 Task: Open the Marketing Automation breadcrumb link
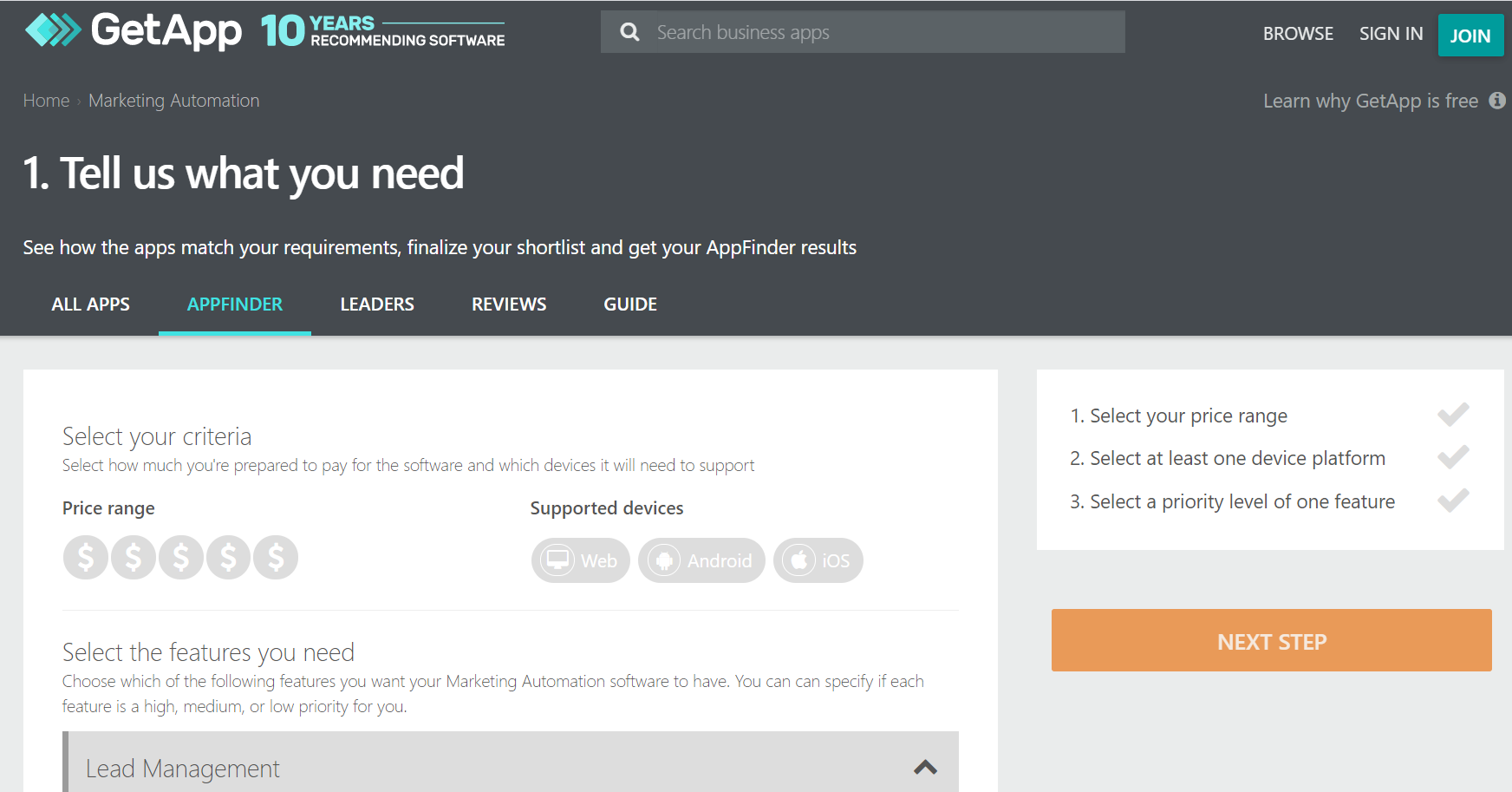174,101
